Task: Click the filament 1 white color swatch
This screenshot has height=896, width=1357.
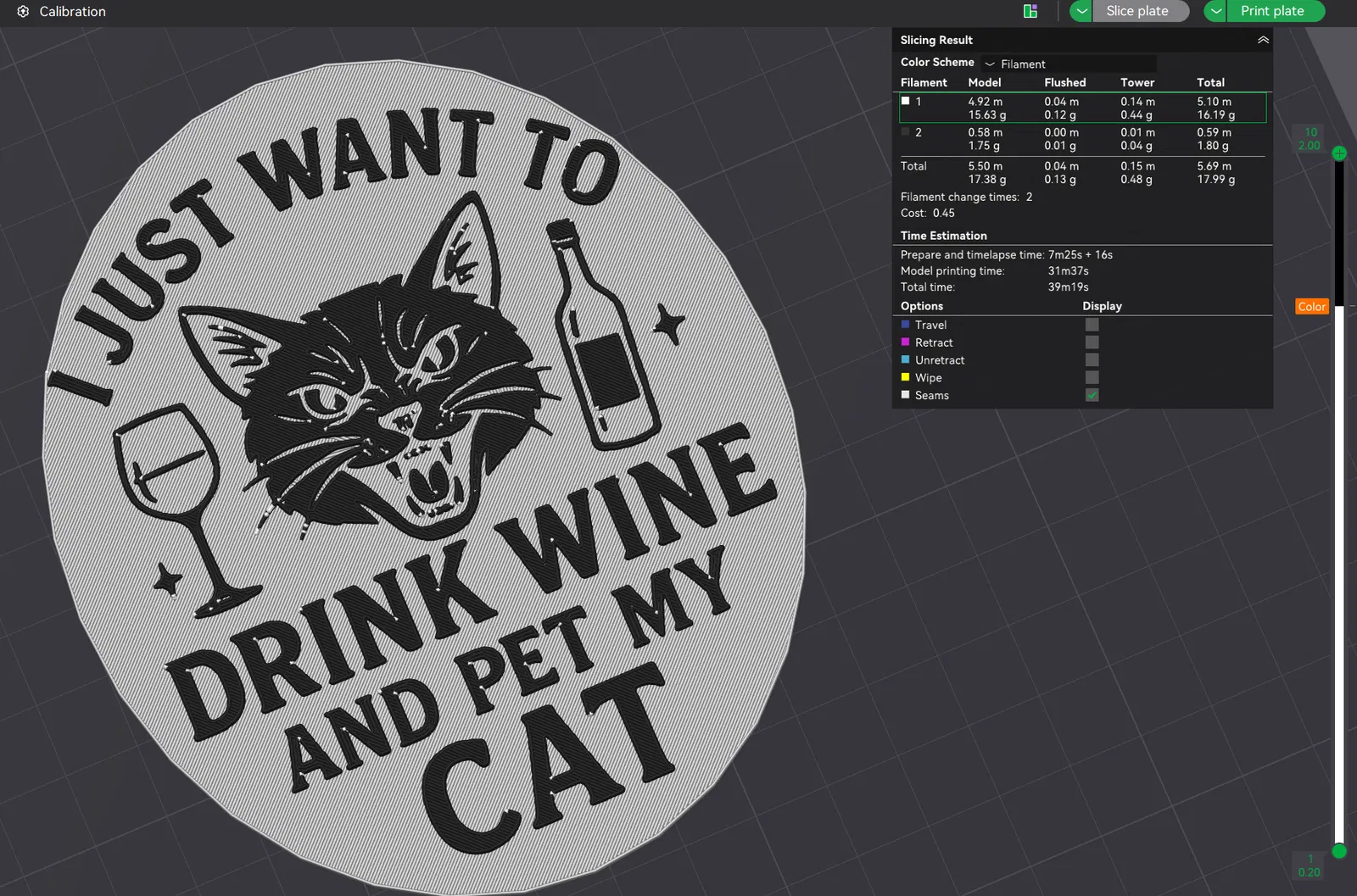Action: pyautogui.click(x=905, y=101)
